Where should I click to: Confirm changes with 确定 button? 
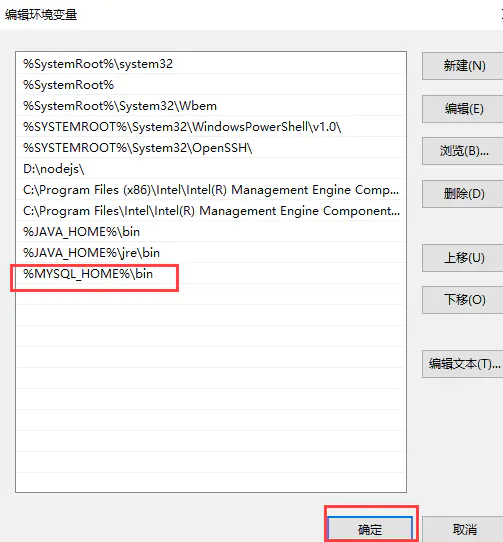370,529
